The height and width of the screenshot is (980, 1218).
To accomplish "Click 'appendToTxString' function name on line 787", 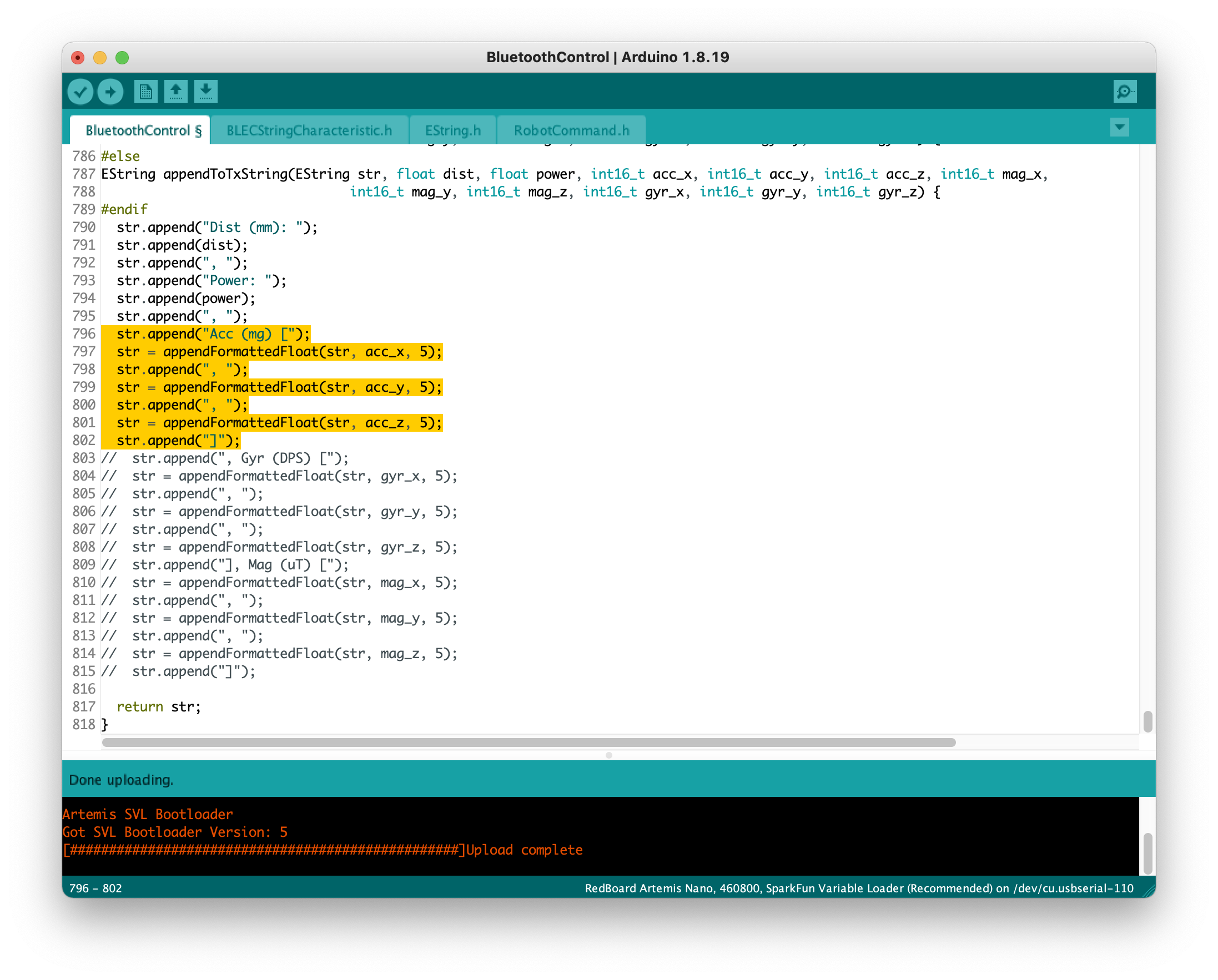I will [225, 174].
